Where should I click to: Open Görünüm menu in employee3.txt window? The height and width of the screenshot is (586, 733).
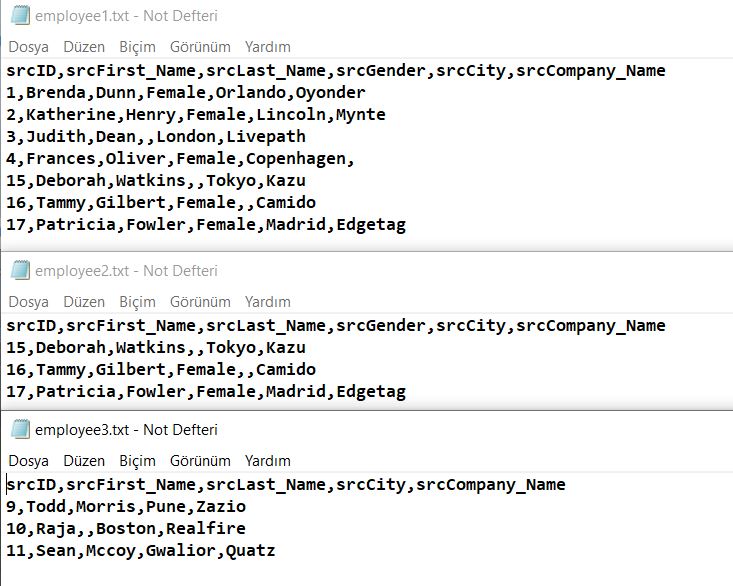(x=200, y=461)
